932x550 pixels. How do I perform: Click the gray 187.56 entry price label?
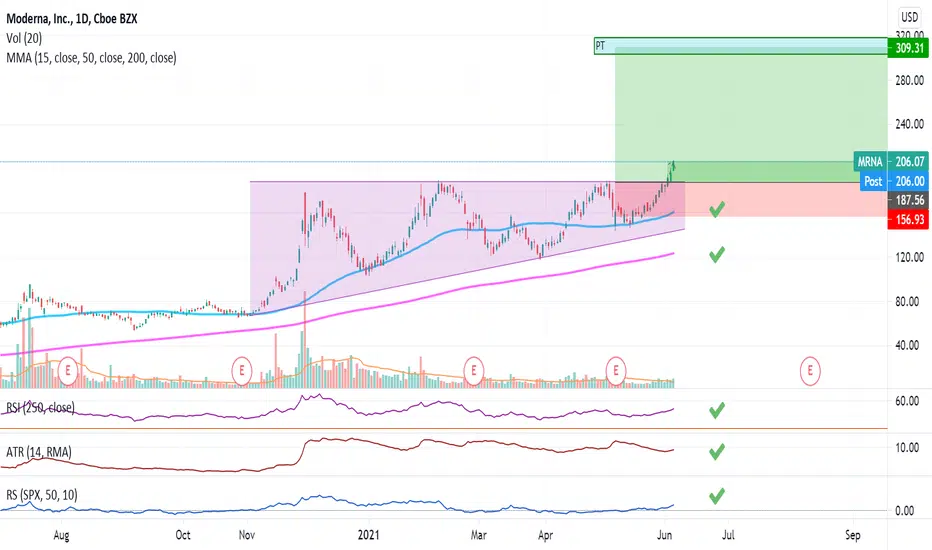[908, 200]
